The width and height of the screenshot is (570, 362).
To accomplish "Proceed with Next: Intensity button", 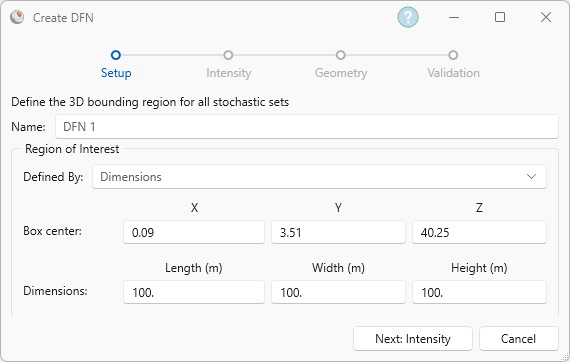I will click(413, 339).
